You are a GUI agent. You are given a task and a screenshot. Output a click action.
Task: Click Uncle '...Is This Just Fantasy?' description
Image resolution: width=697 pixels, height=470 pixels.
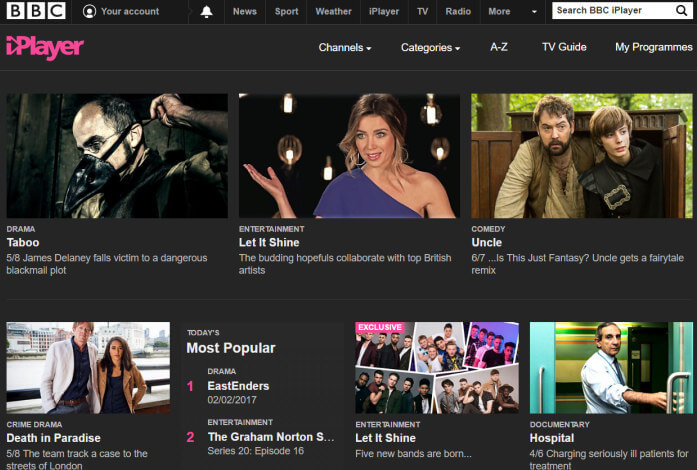coord(577,264)
